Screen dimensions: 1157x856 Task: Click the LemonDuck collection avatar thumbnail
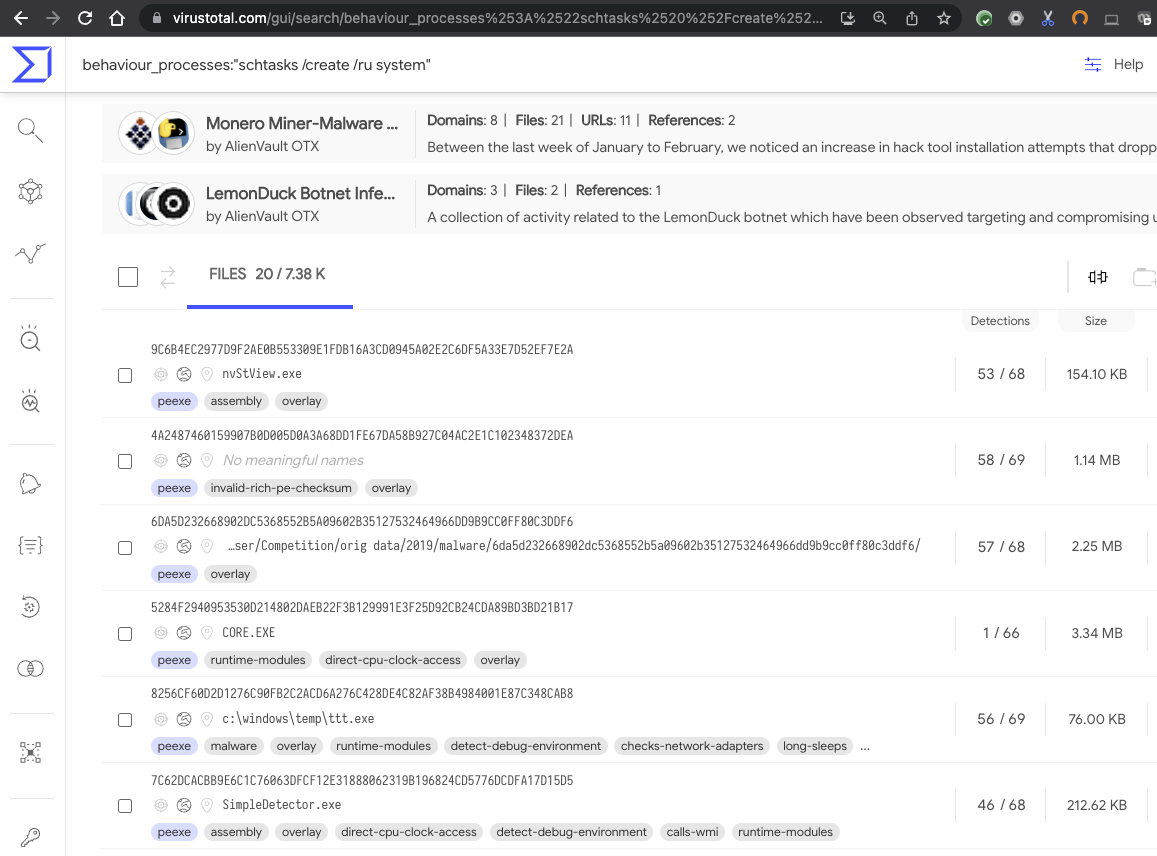pyautogui.click(x=156, y=203)
